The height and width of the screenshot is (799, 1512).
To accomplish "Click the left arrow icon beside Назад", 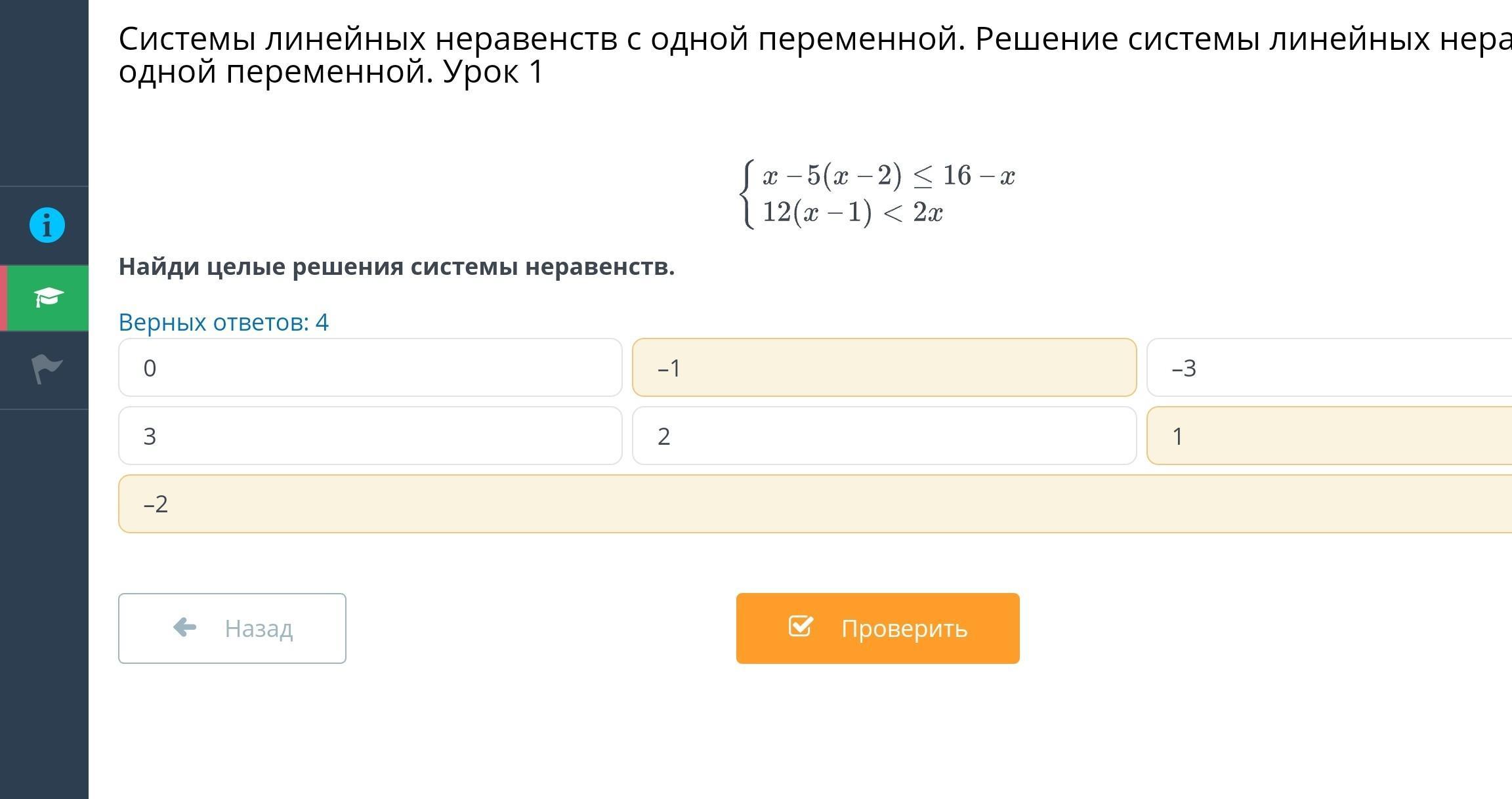I will point(184,628).
